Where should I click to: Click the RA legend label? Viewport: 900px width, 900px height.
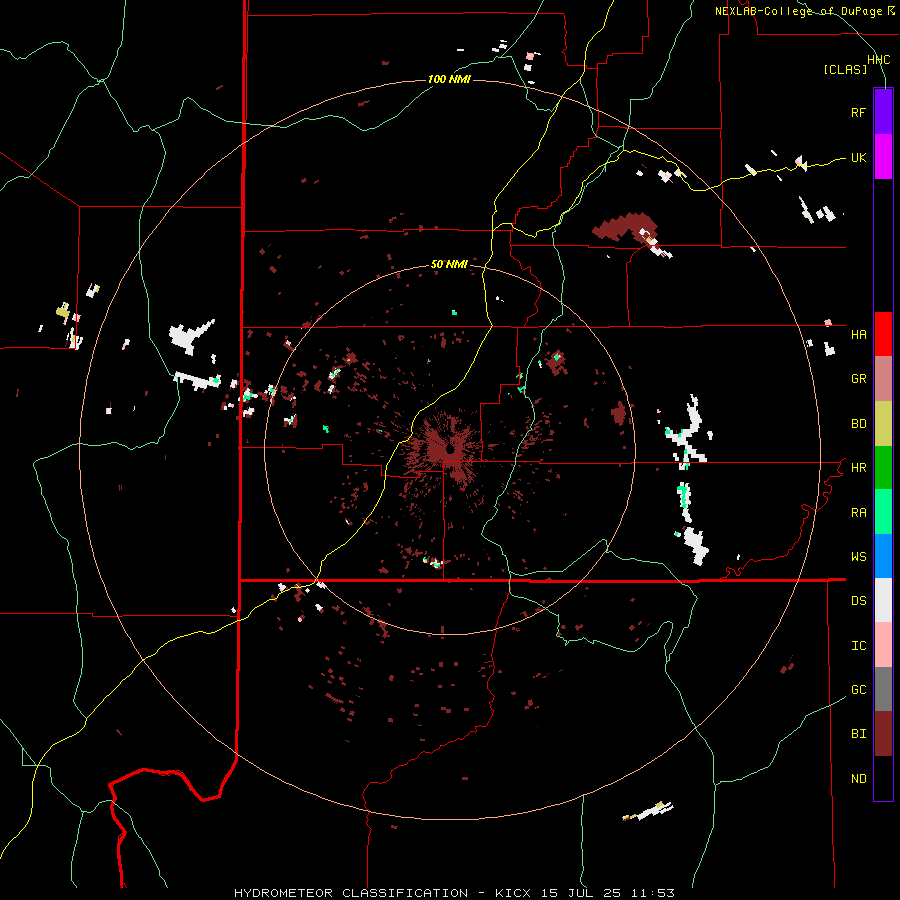click(x=858, y=513)
